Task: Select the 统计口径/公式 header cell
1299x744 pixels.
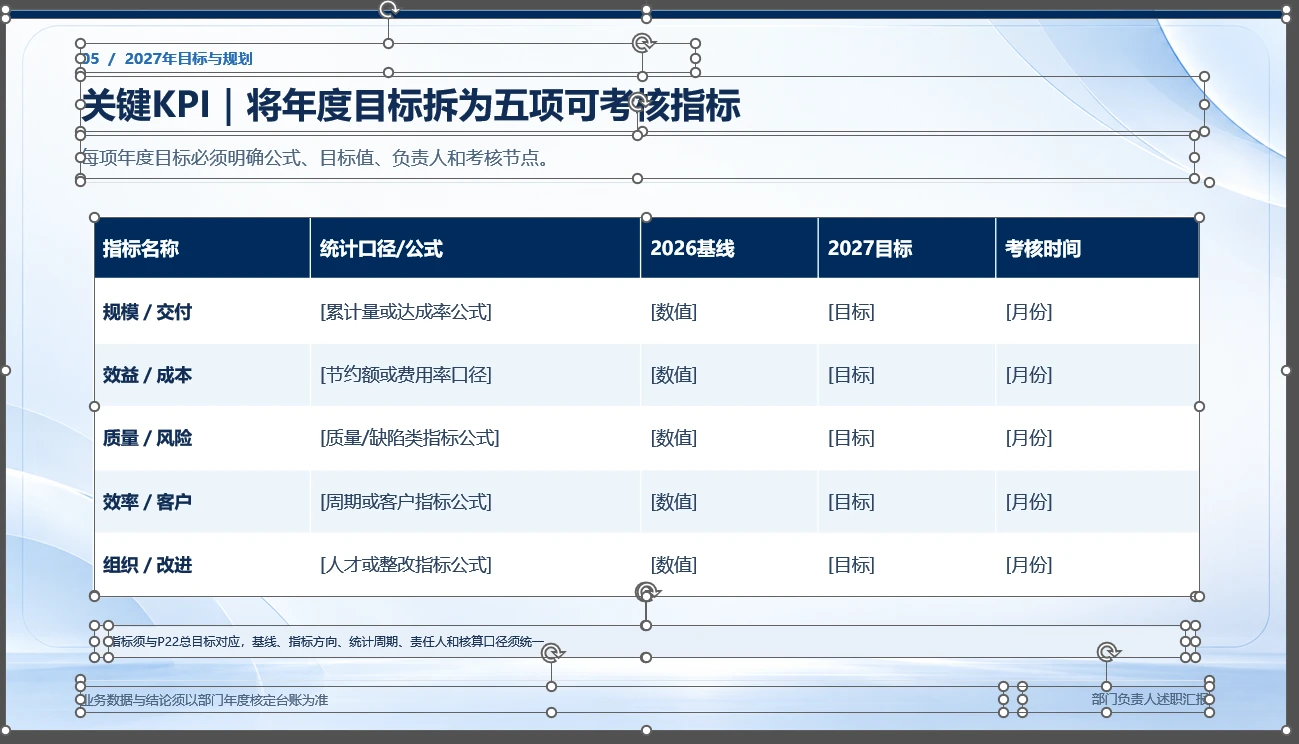Action: (x=475, y=248)
